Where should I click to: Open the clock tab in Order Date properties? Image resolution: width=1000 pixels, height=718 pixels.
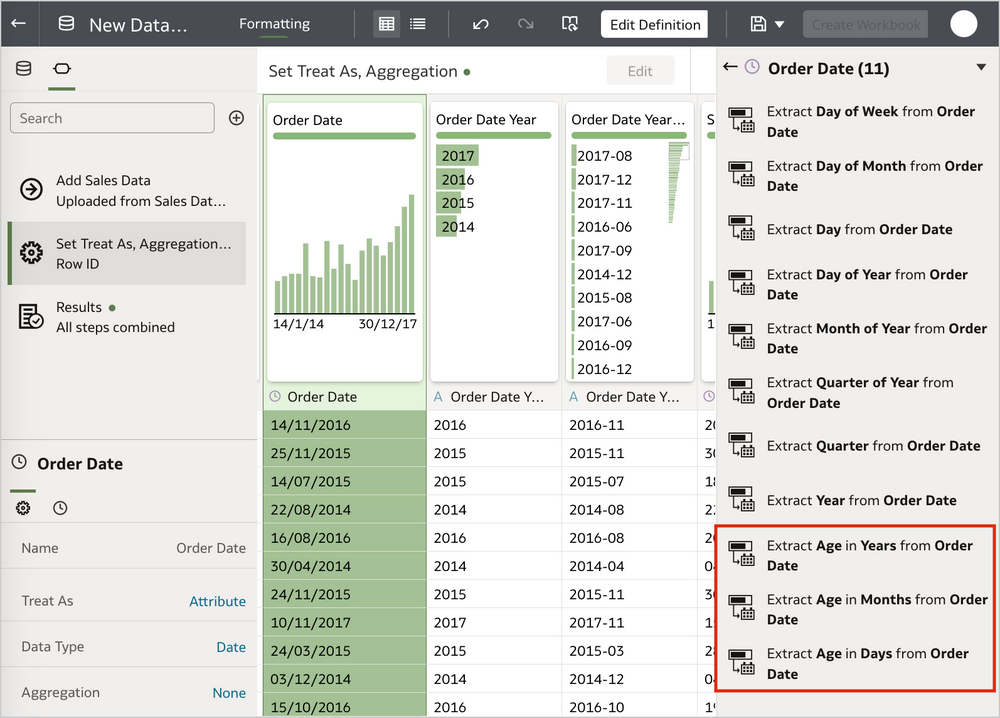click(x=59, y=508)
